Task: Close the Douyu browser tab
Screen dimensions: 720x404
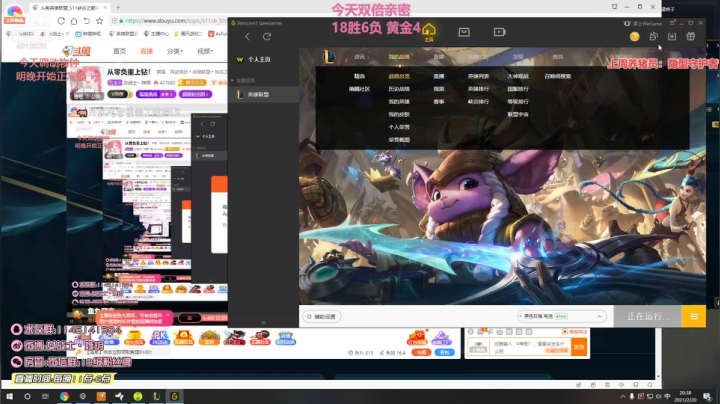Action: pos(105,7)
